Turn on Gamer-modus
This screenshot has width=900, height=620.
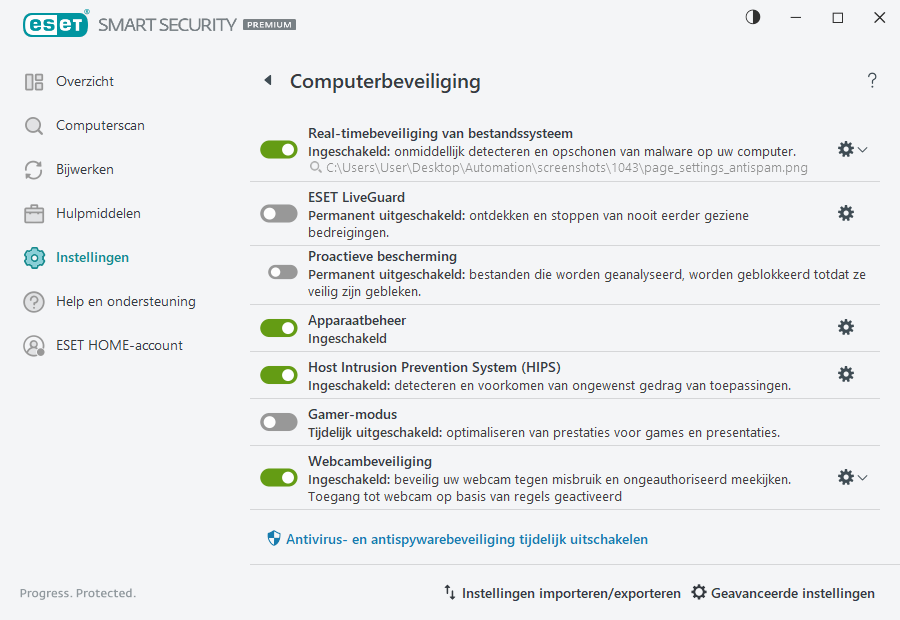click(x=278, y=421)
